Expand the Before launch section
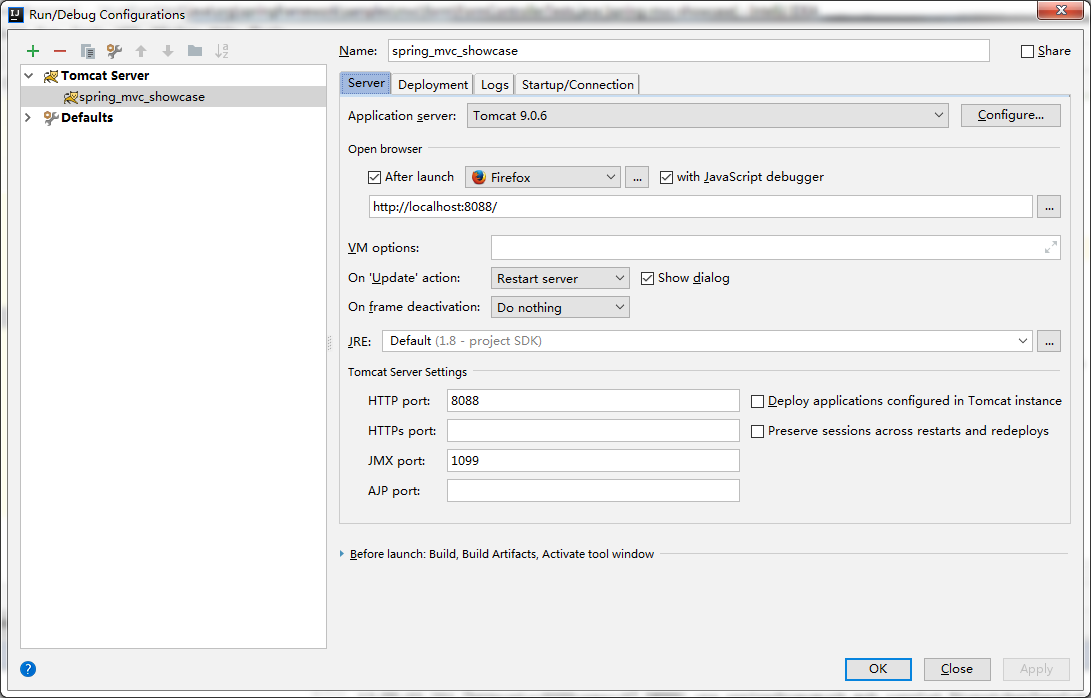Image resolution: width=1091 pixels, height=698 pixels. pos(342,554)
